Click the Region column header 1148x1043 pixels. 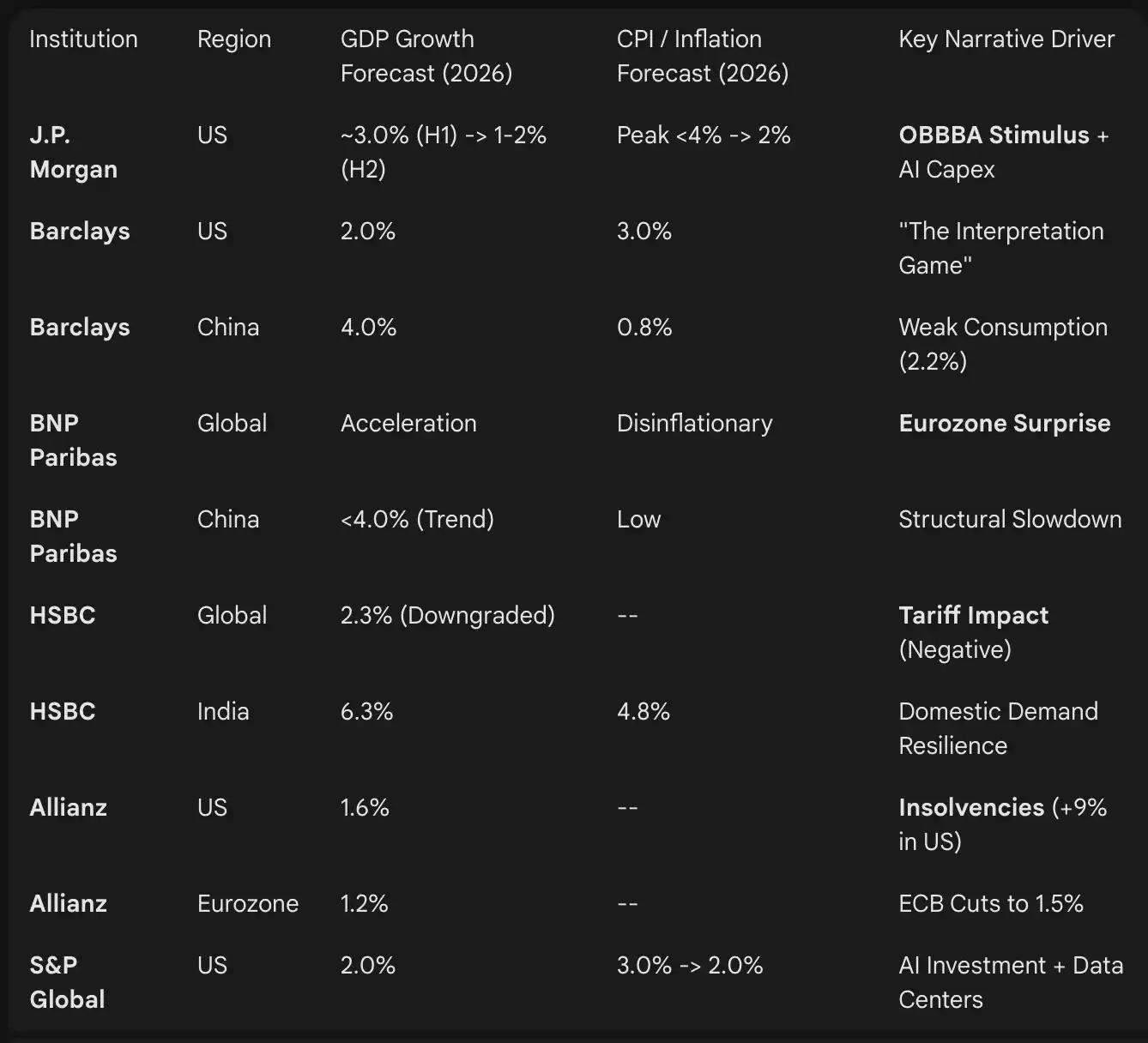[x=233, y=39]
